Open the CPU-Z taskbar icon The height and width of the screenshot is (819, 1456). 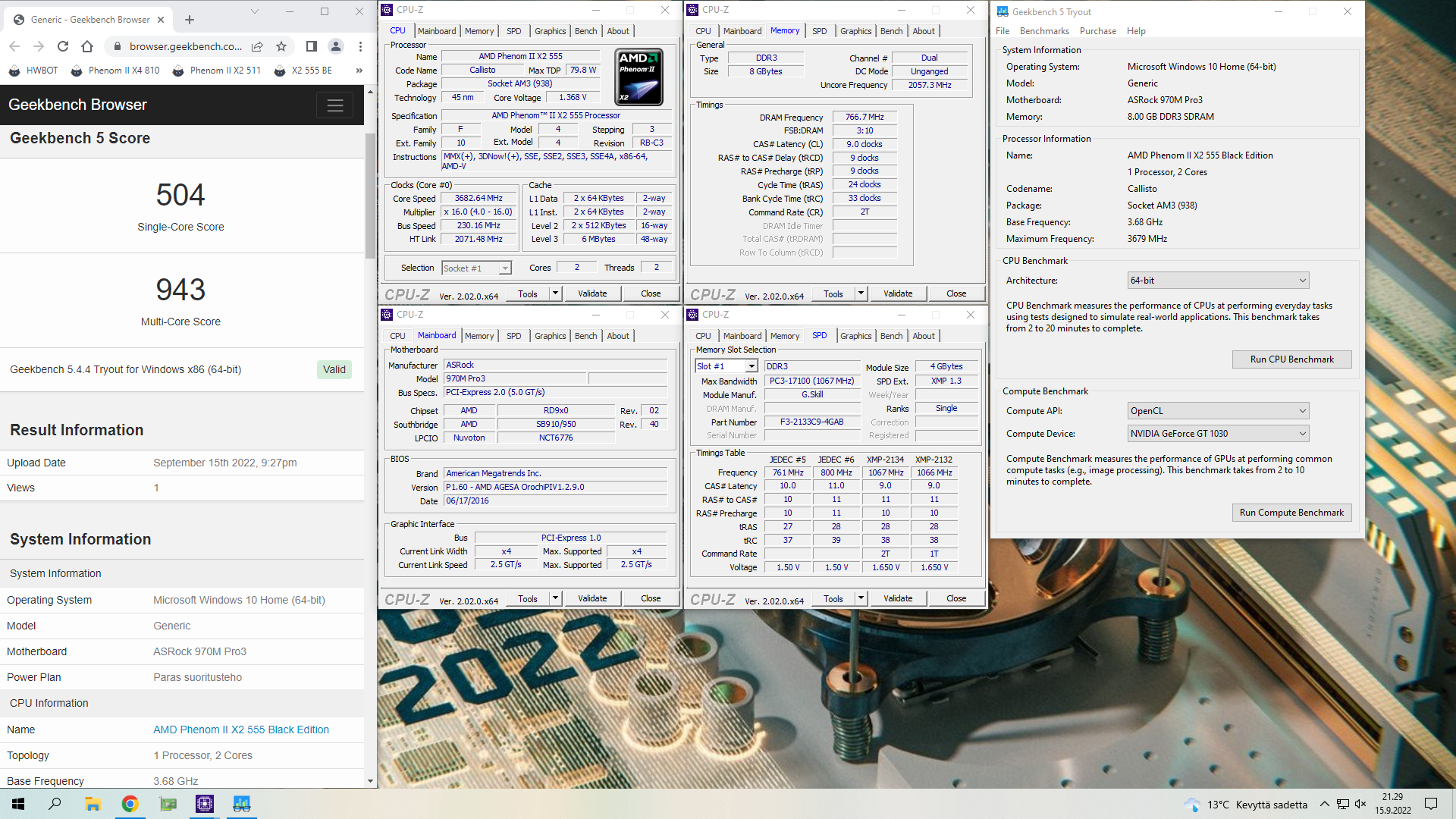(205, 804)
